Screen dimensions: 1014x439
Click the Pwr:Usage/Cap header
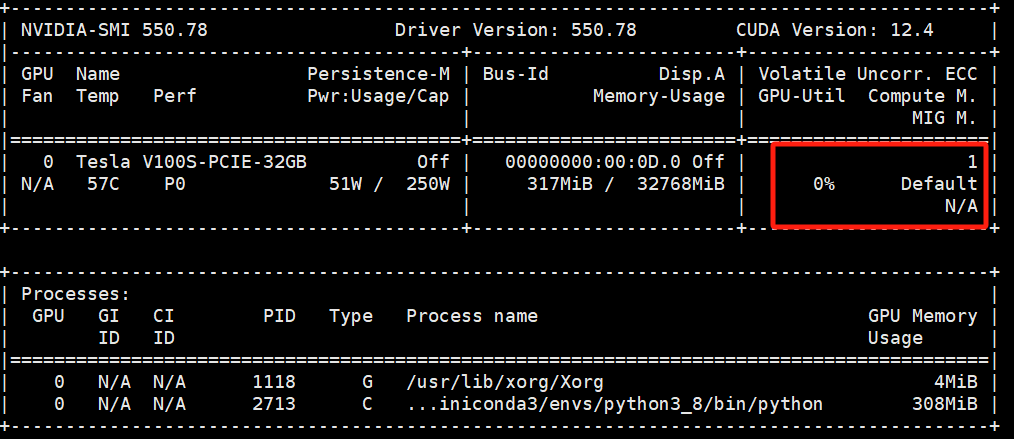378,97
